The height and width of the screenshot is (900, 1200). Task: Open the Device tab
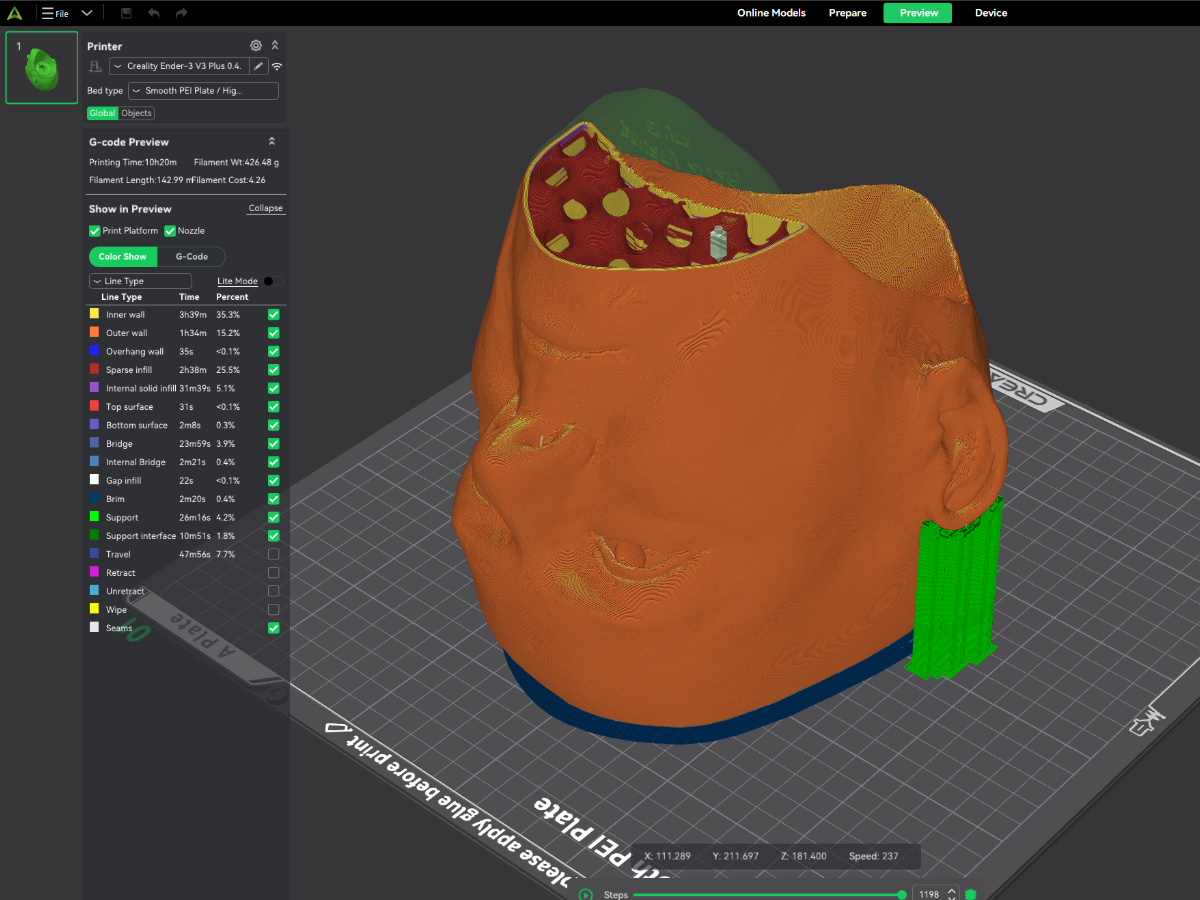click(990, 13)
